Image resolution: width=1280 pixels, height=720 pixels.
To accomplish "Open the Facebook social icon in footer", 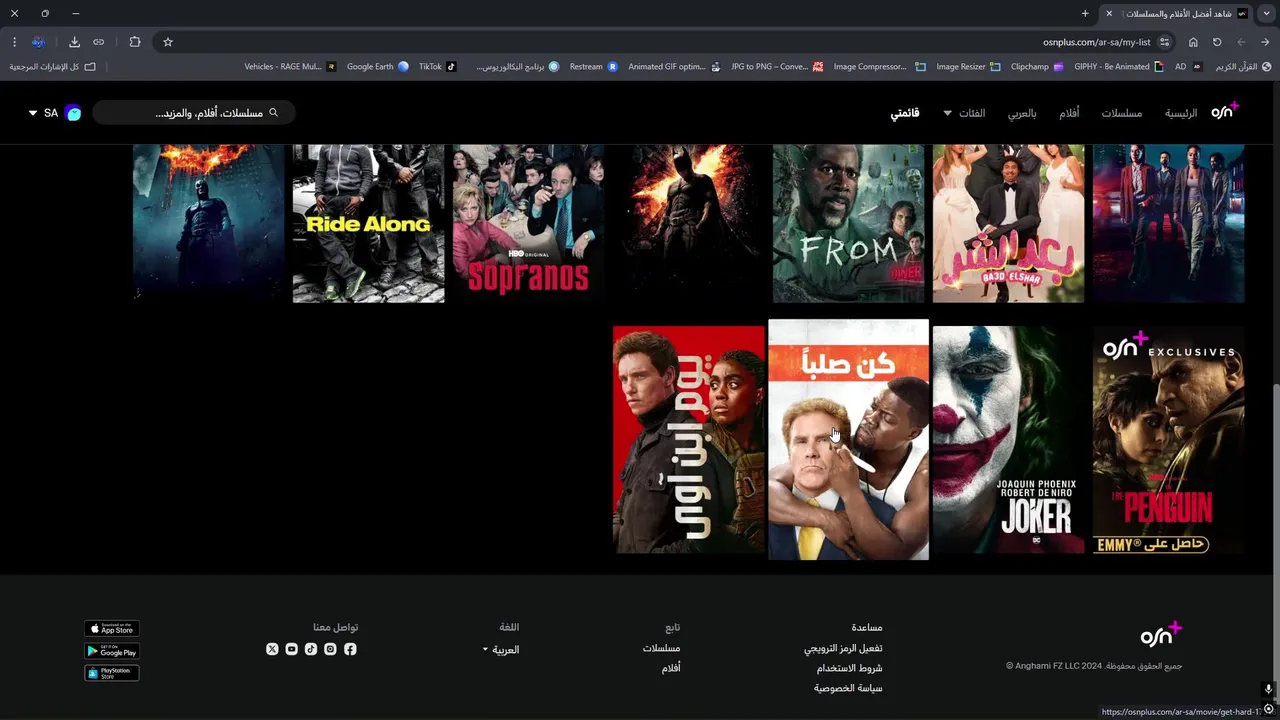I will 350,649.
